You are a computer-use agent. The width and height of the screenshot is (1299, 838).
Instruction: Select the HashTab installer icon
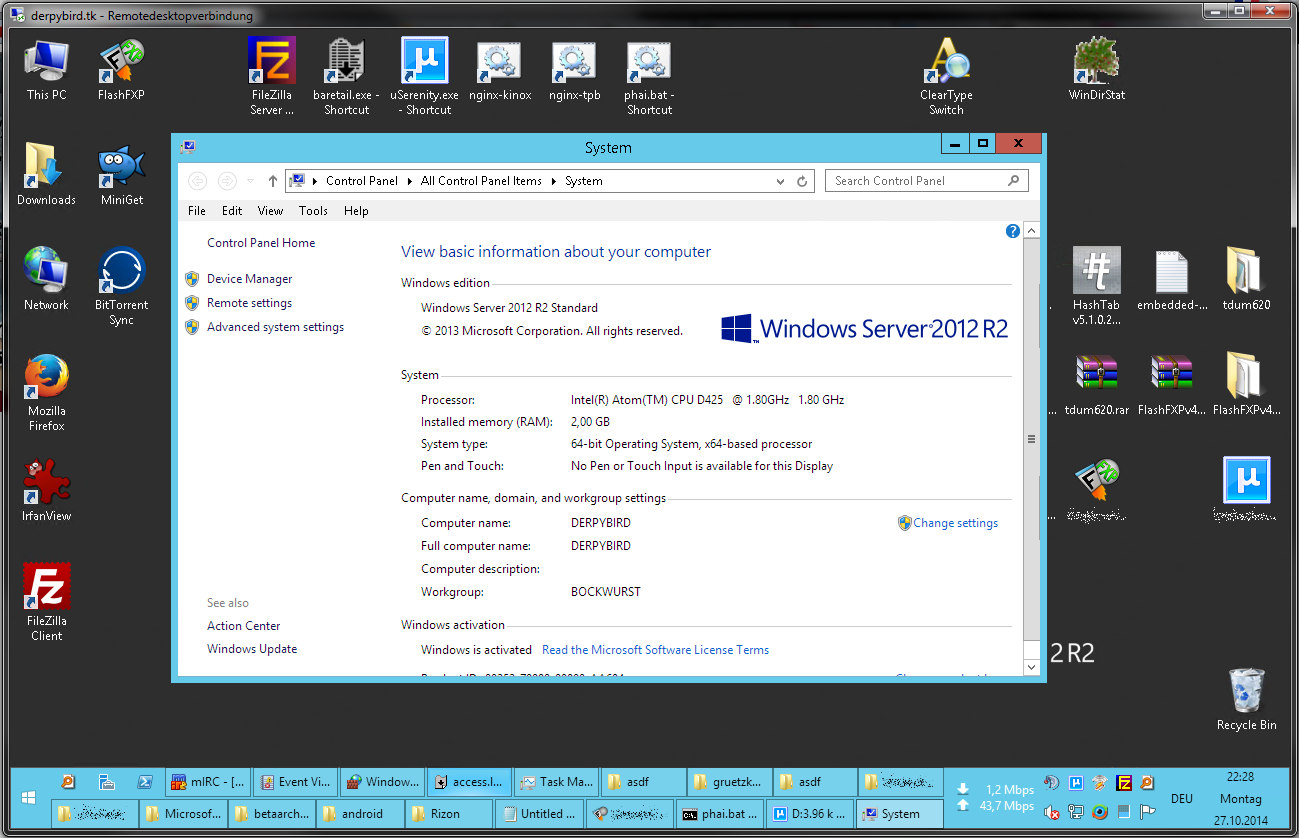(x=1096, y=287)
